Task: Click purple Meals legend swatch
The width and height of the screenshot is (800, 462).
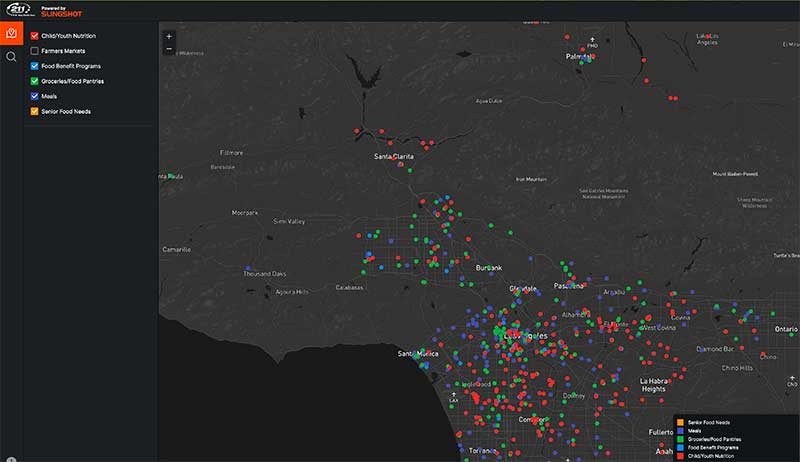Action: coord(680,431)
